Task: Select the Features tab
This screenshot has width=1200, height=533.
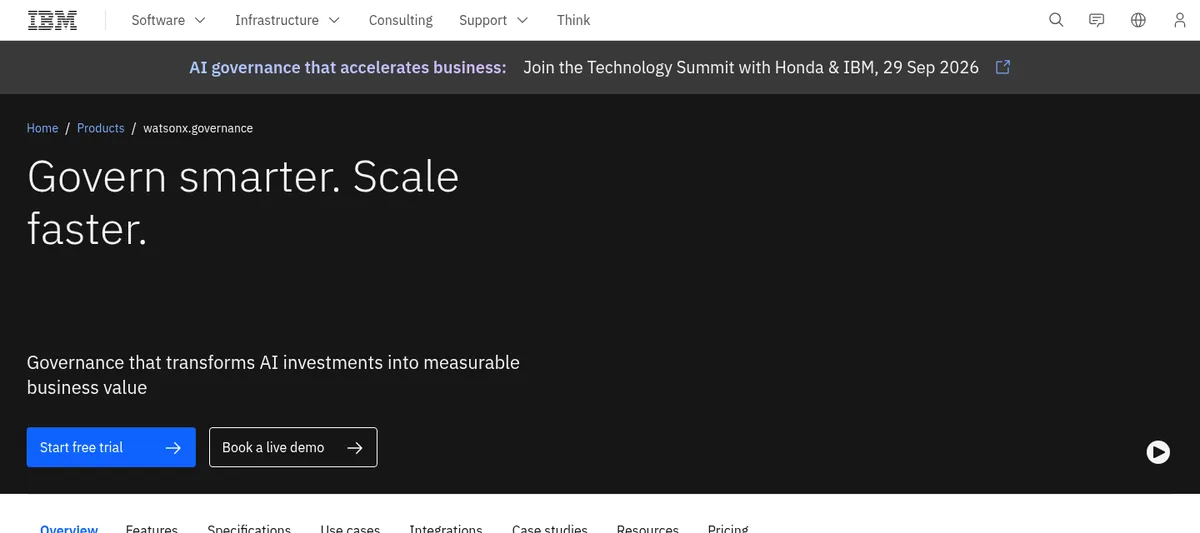Action: (x=152, y=527)
